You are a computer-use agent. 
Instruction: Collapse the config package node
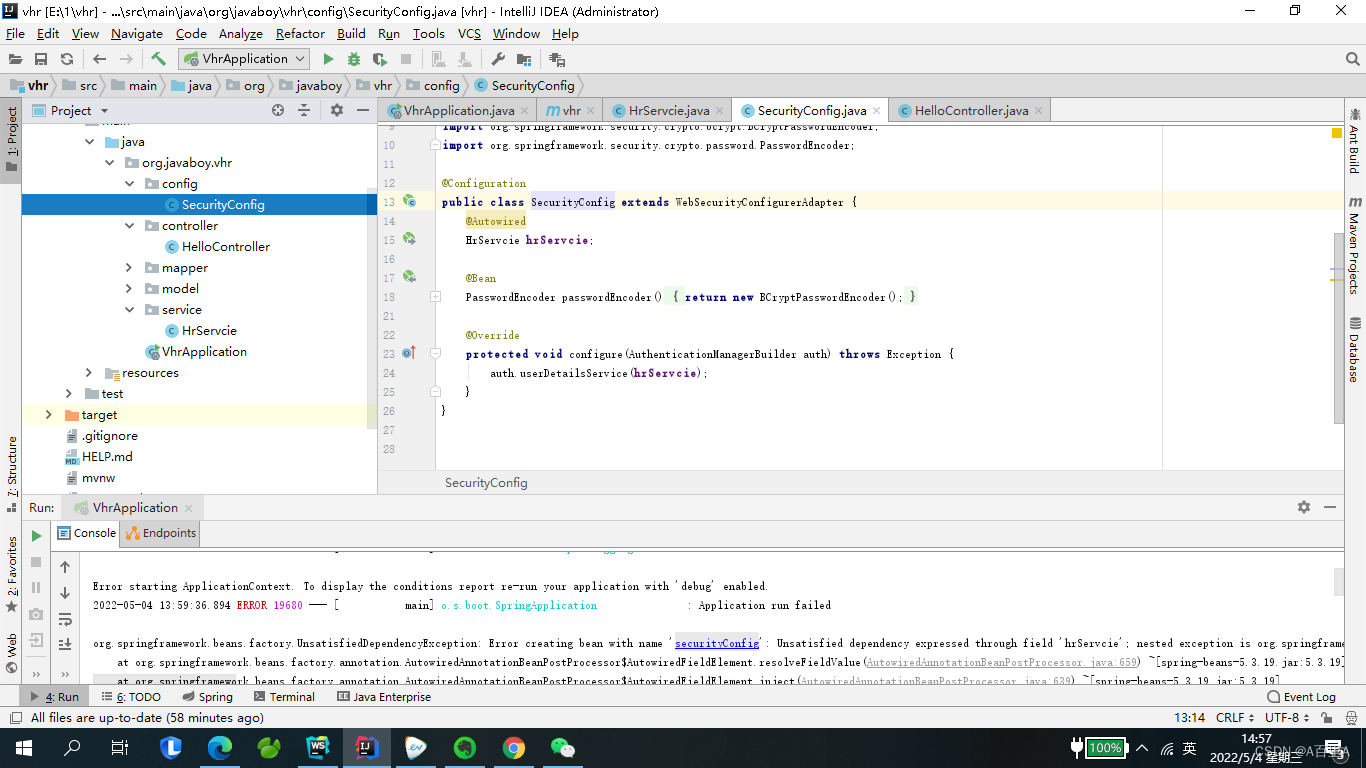pyautogui.click(x=129, y=183)
